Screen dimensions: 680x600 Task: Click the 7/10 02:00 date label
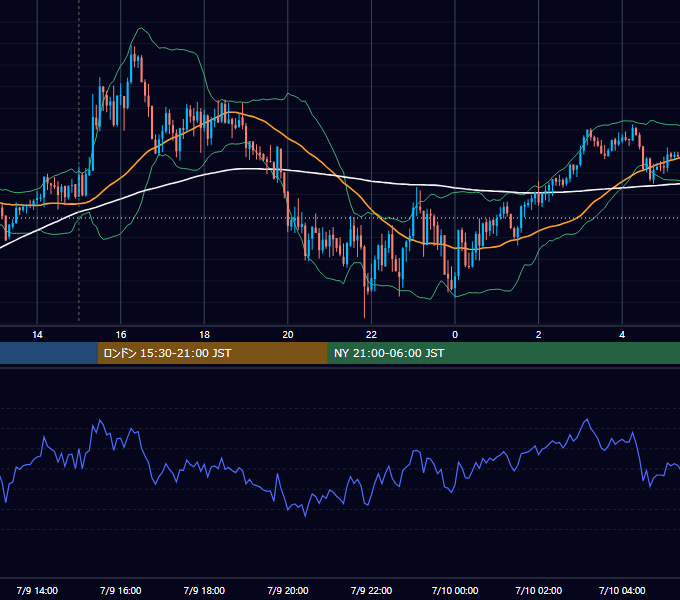coord(539,590)
